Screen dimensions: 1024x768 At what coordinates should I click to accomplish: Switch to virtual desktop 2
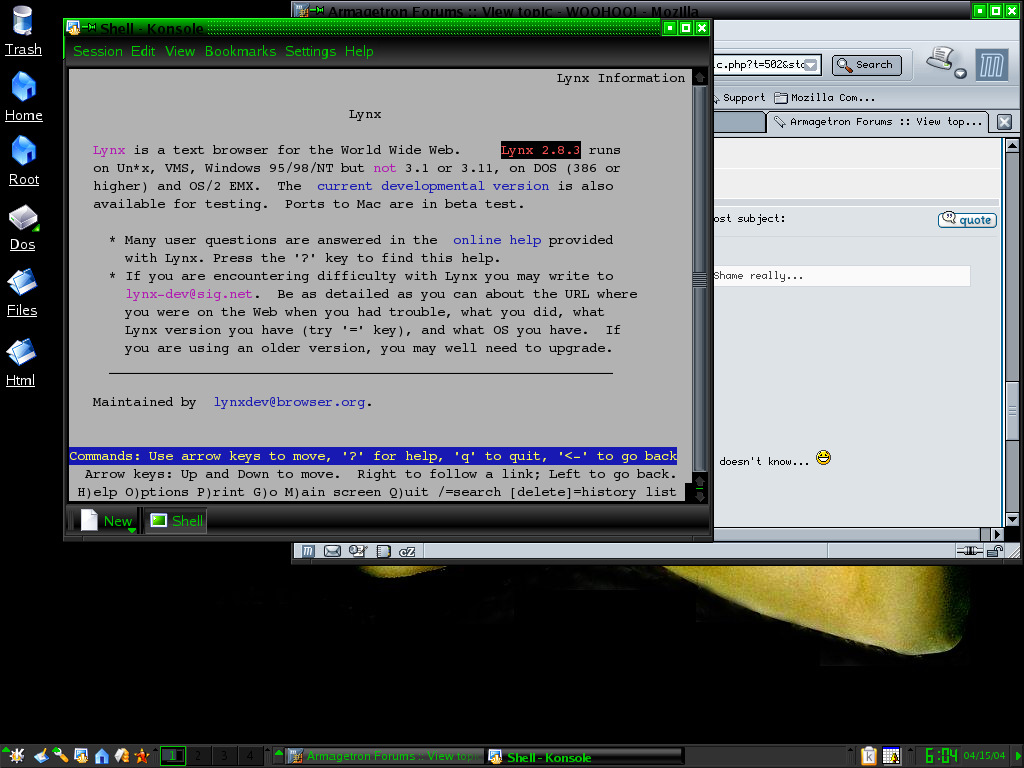(x=199, y=756)
